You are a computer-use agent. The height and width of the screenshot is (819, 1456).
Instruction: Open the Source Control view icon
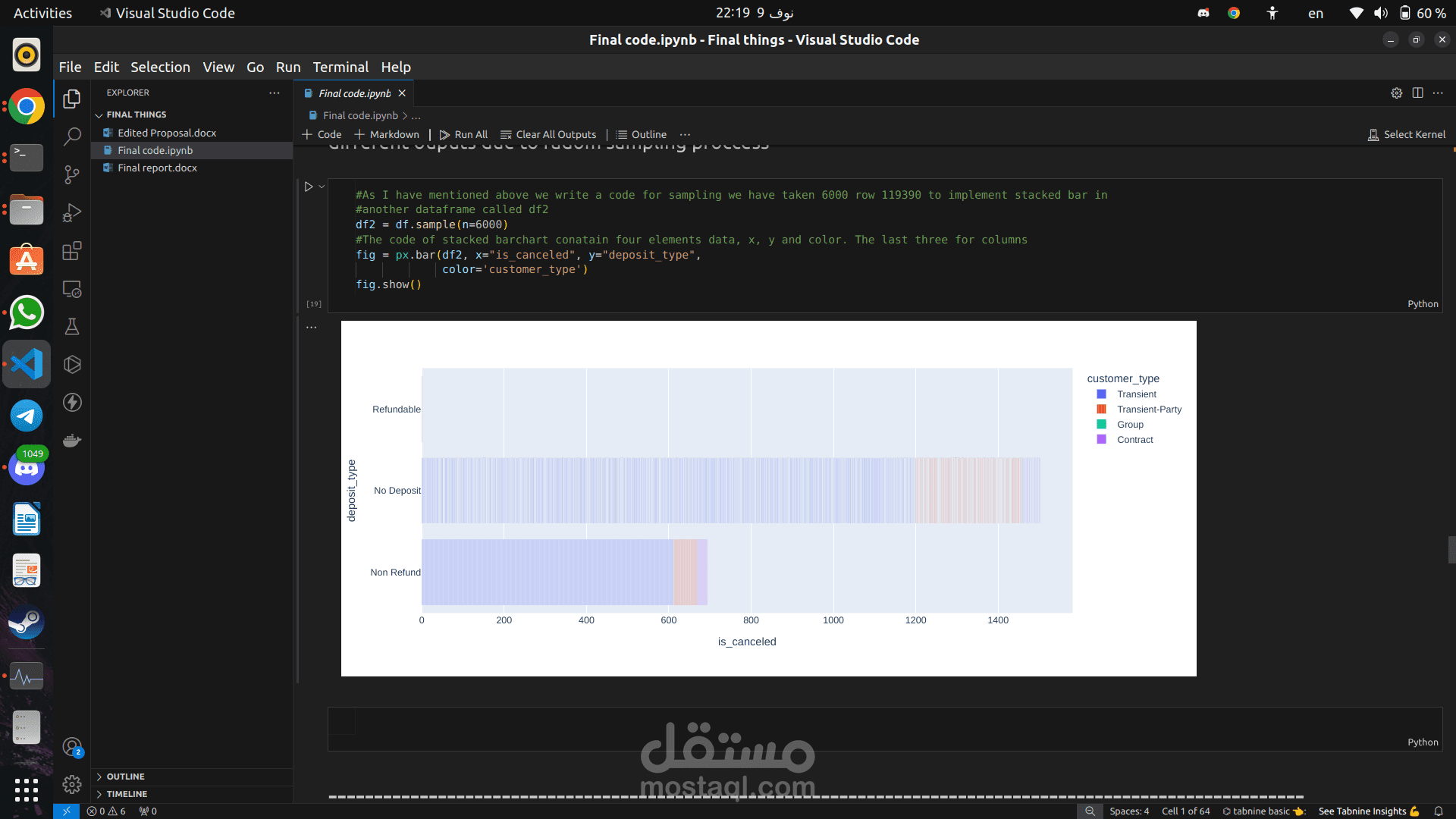[72, 174]
